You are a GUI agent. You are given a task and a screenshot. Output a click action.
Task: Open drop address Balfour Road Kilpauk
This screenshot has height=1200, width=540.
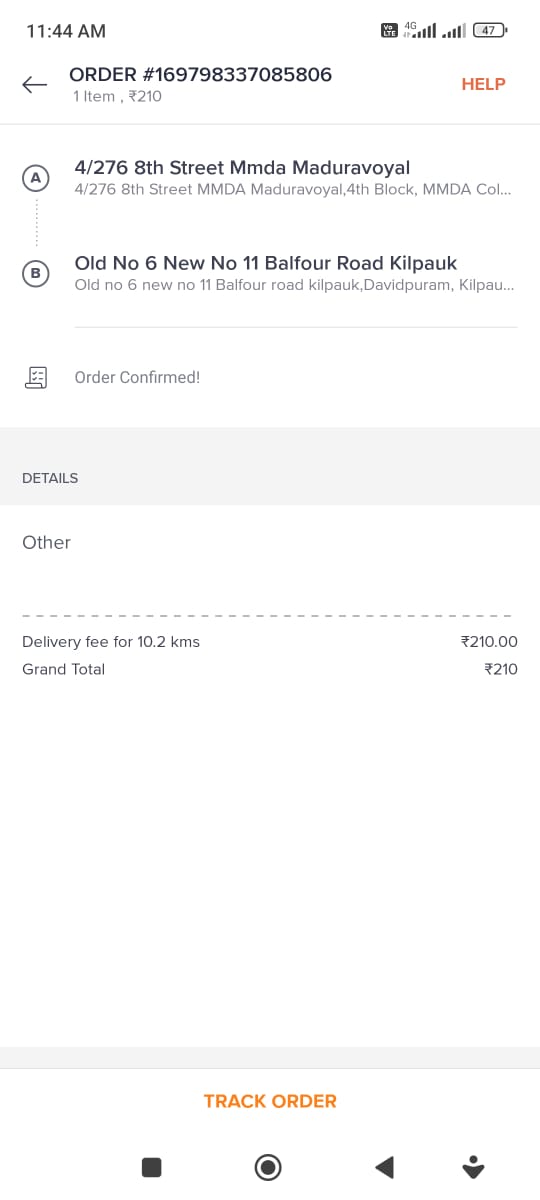point(295,273)
